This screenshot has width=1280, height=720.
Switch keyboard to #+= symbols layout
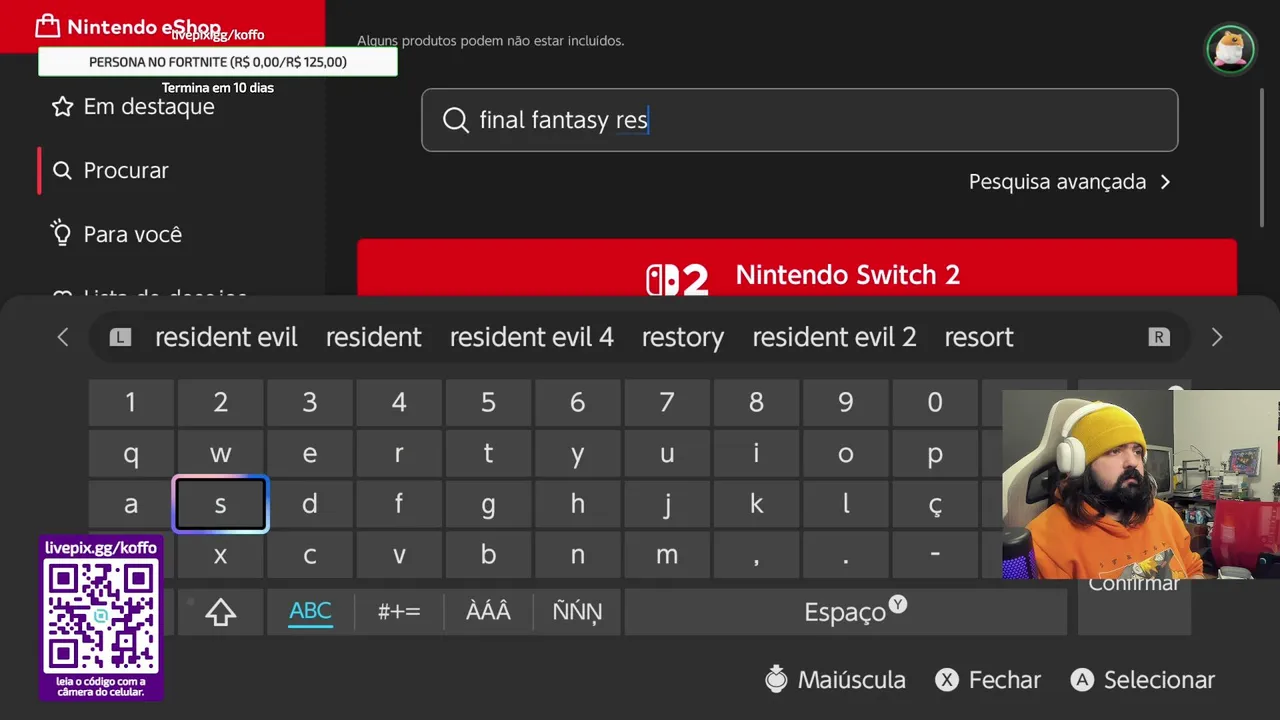399,612
